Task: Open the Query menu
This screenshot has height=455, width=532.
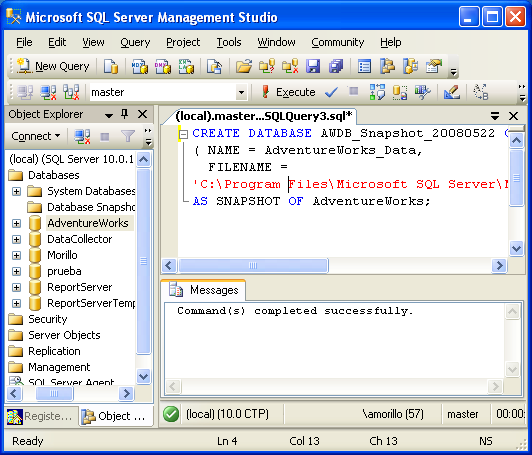Action: [x=135, y=42]
